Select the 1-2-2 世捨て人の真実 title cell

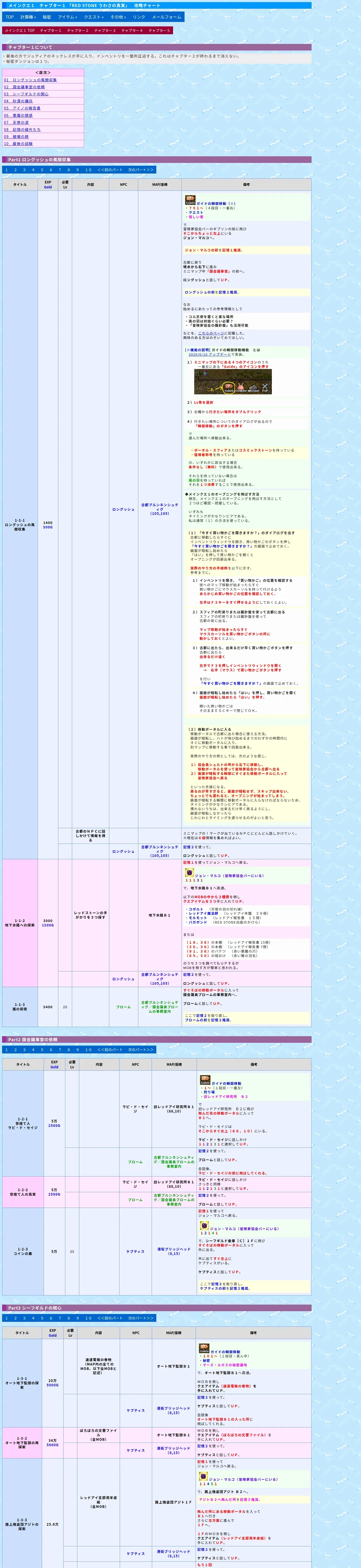(22, 1192)
